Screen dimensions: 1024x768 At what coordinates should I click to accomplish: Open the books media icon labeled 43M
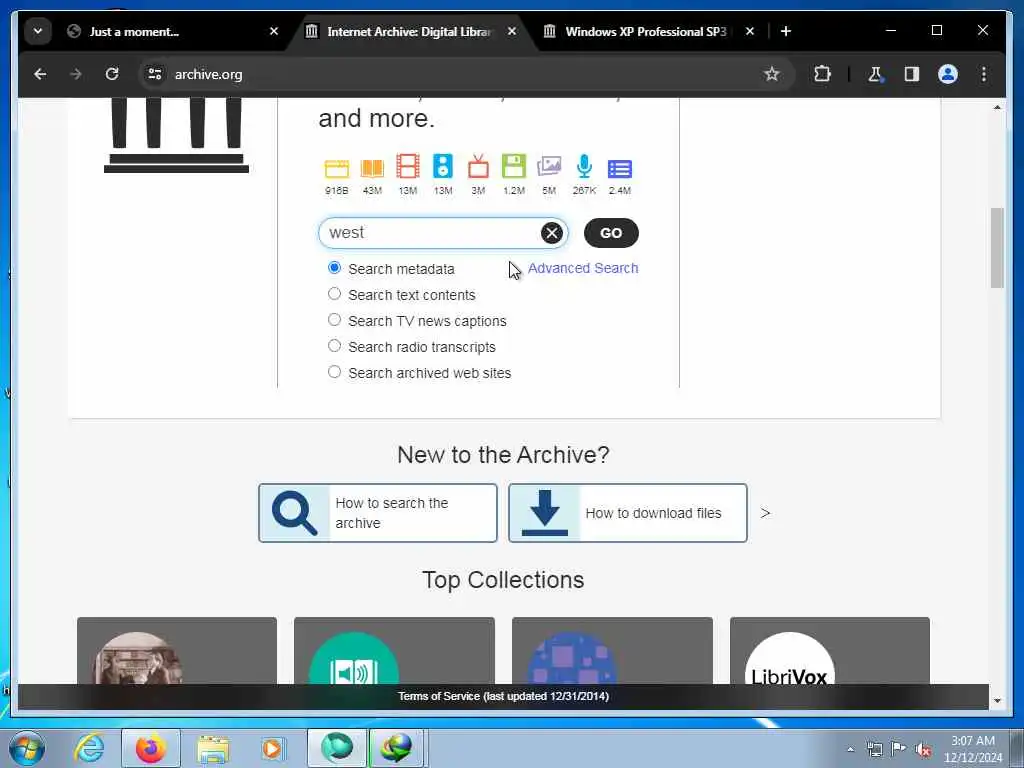pyautogui.click(x=372, y=168)
